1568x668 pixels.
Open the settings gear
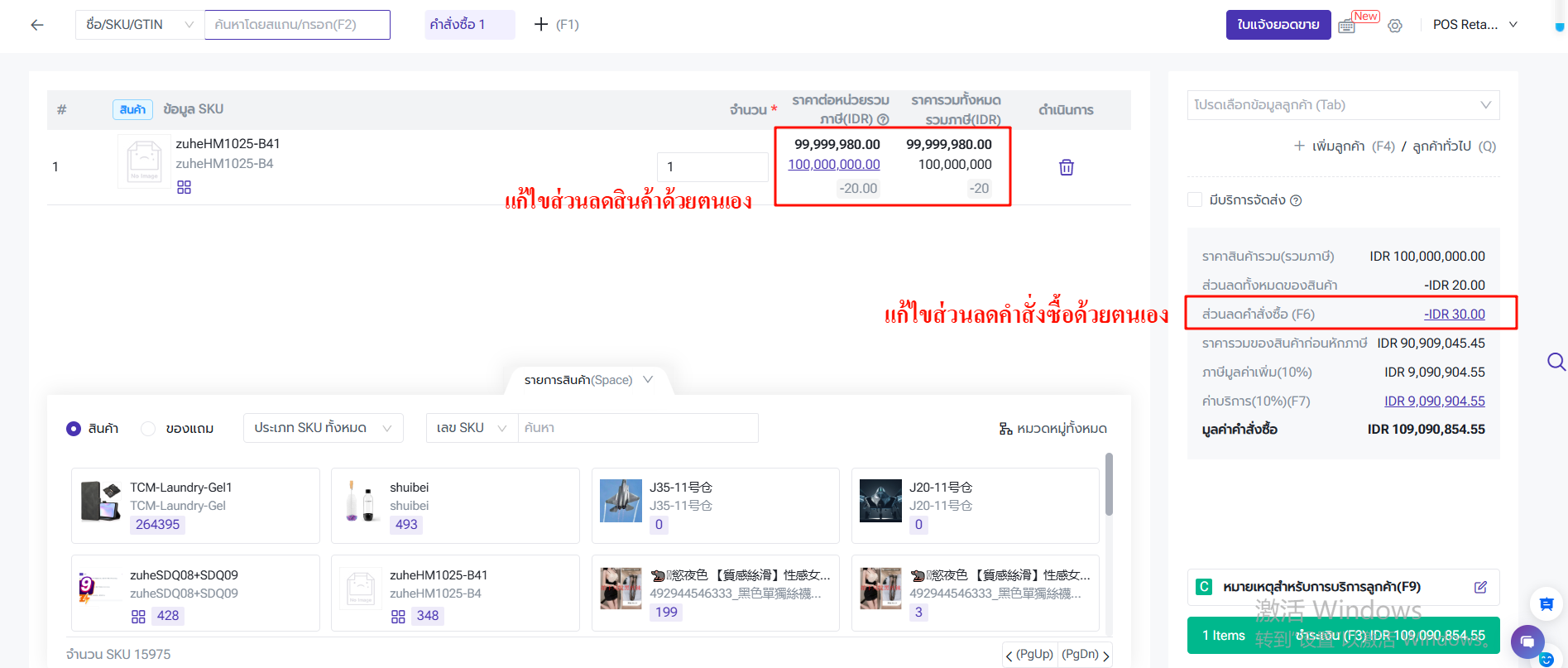click(x=1395, y=26)
